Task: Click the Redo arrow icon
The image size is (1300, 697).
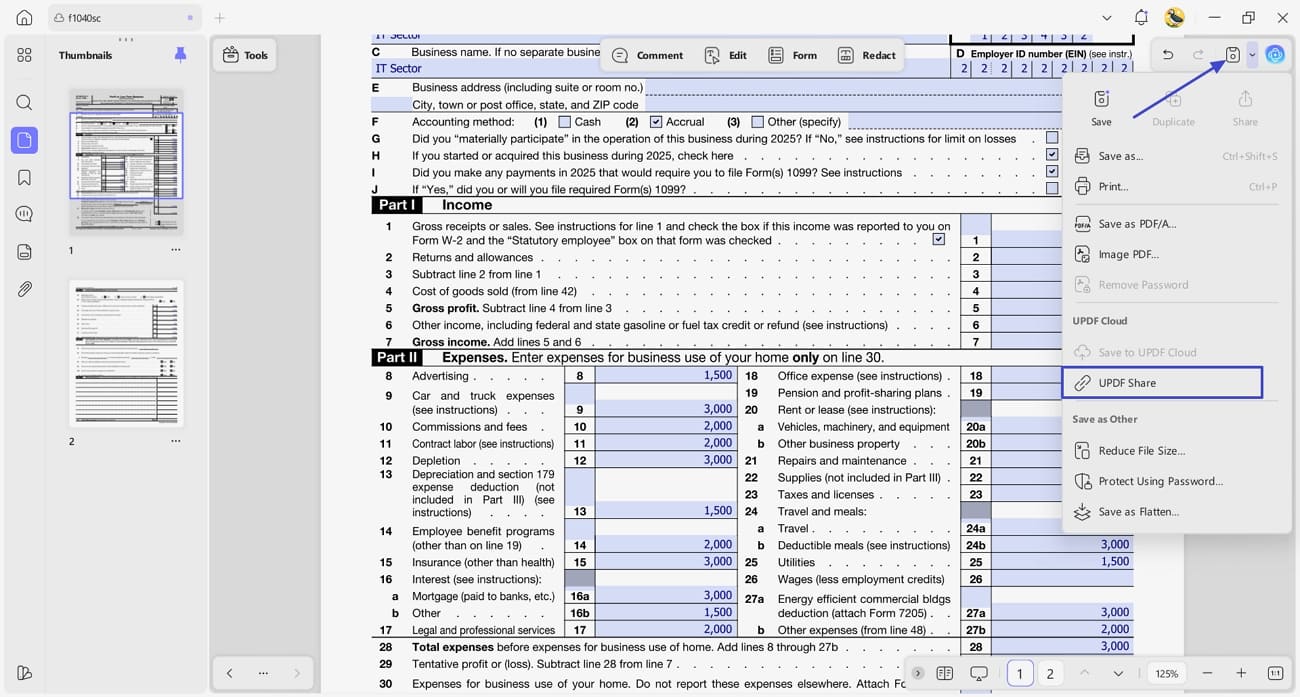Action: pyautogui.click(x=1198, y=55)
